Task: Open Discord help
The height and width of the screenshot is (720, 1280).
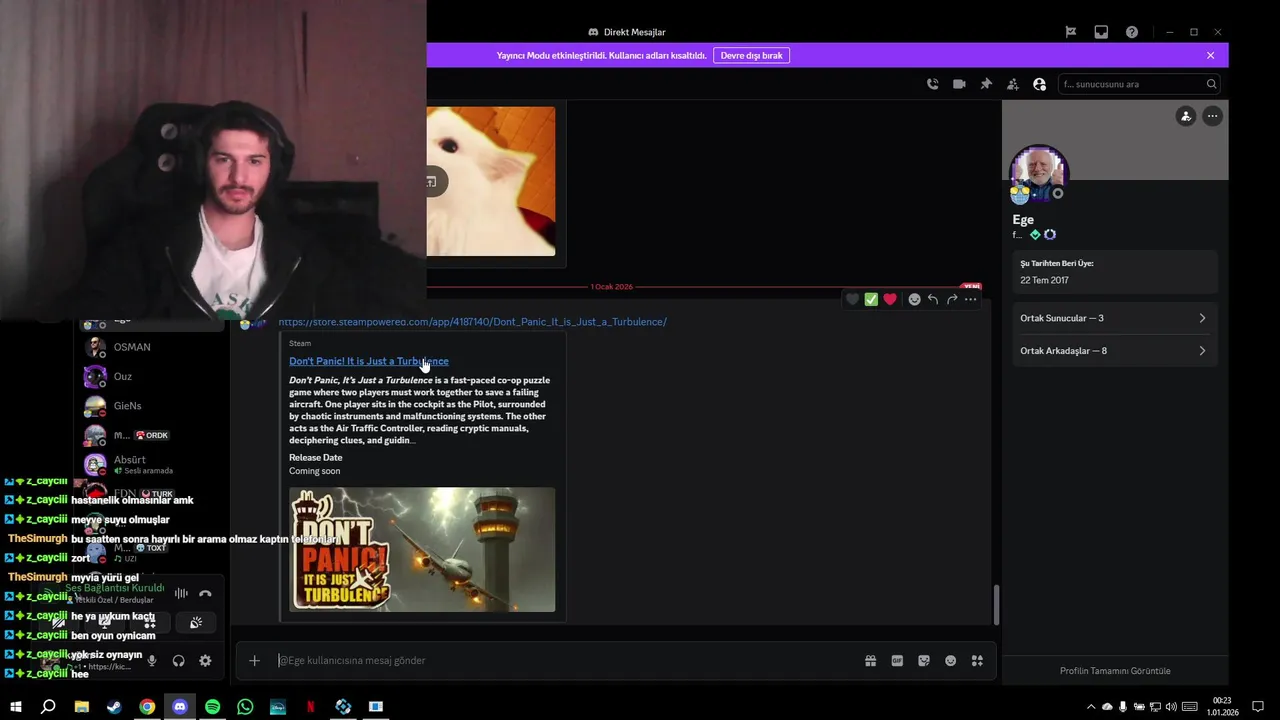Action: (x=1132, y=32)
